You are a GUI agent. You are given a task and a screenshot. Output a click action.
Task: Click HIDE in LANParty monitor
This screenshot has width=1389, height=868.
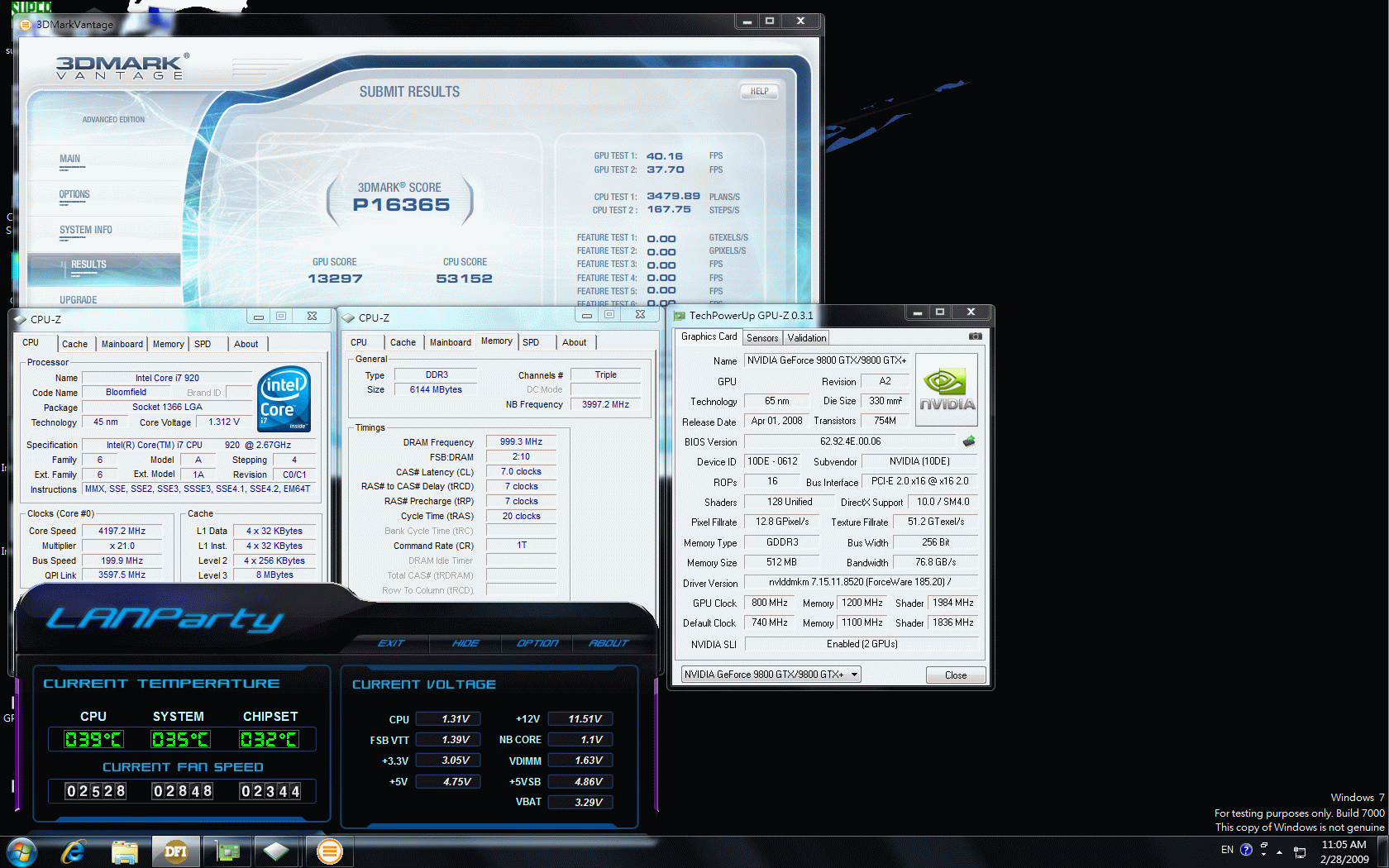[x=465, y=643]
